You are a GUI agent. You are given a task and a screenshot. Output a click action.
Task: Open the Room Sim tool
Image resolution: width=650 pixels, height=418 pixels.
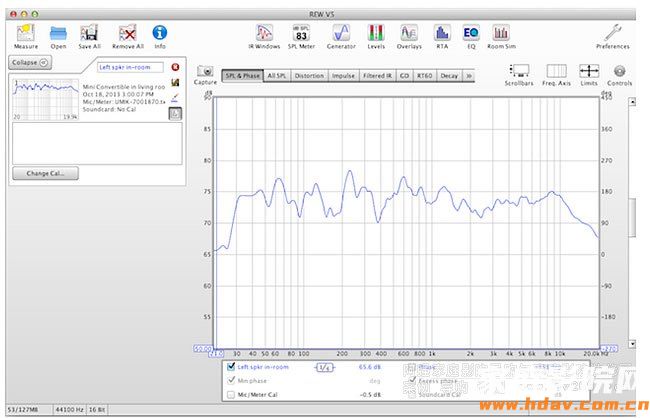pyautogui.click(x=501, y=36)
